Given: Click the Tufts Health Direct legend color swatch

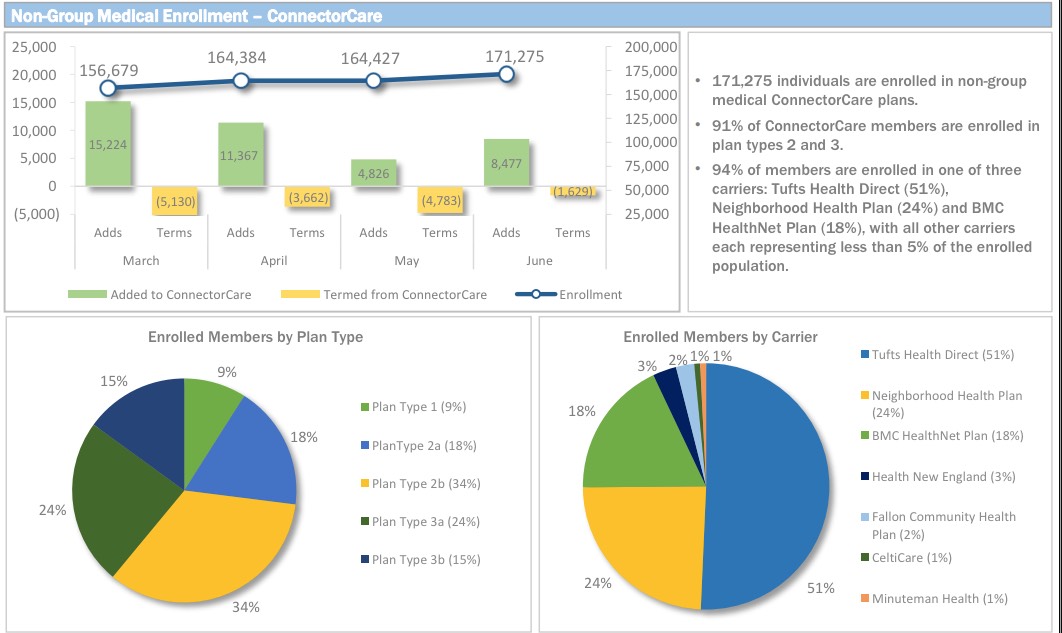Looking at the screenshot, I should (x=864, y=355).
